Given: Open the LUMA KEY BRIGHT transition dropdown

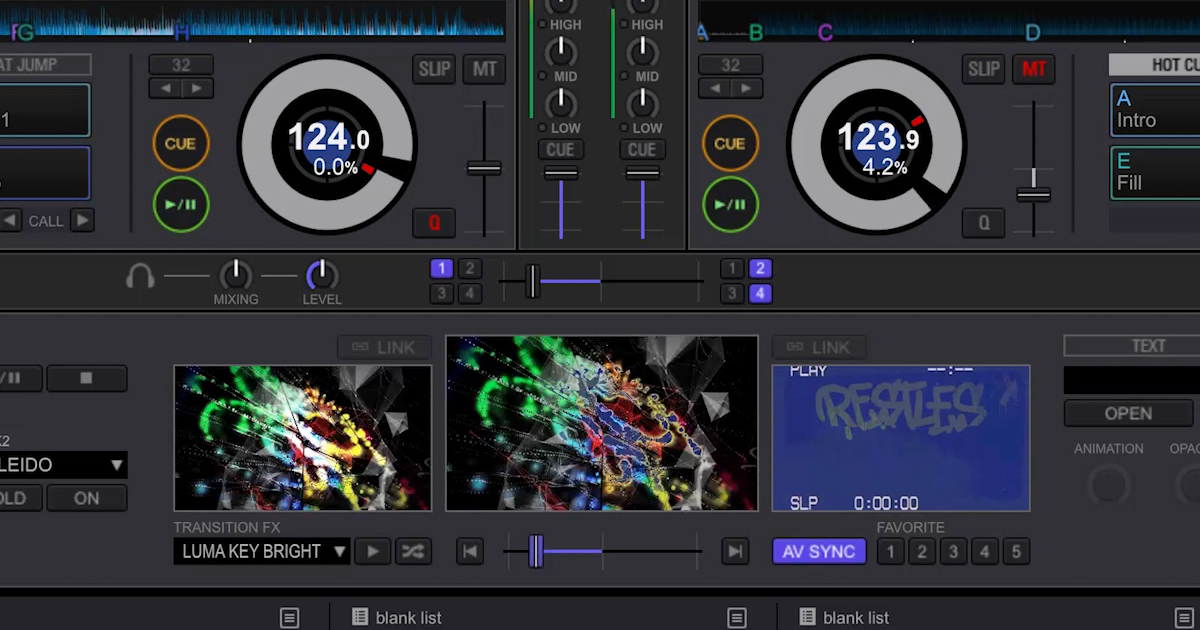Looking at the screenshot, I should pos(261,551).
